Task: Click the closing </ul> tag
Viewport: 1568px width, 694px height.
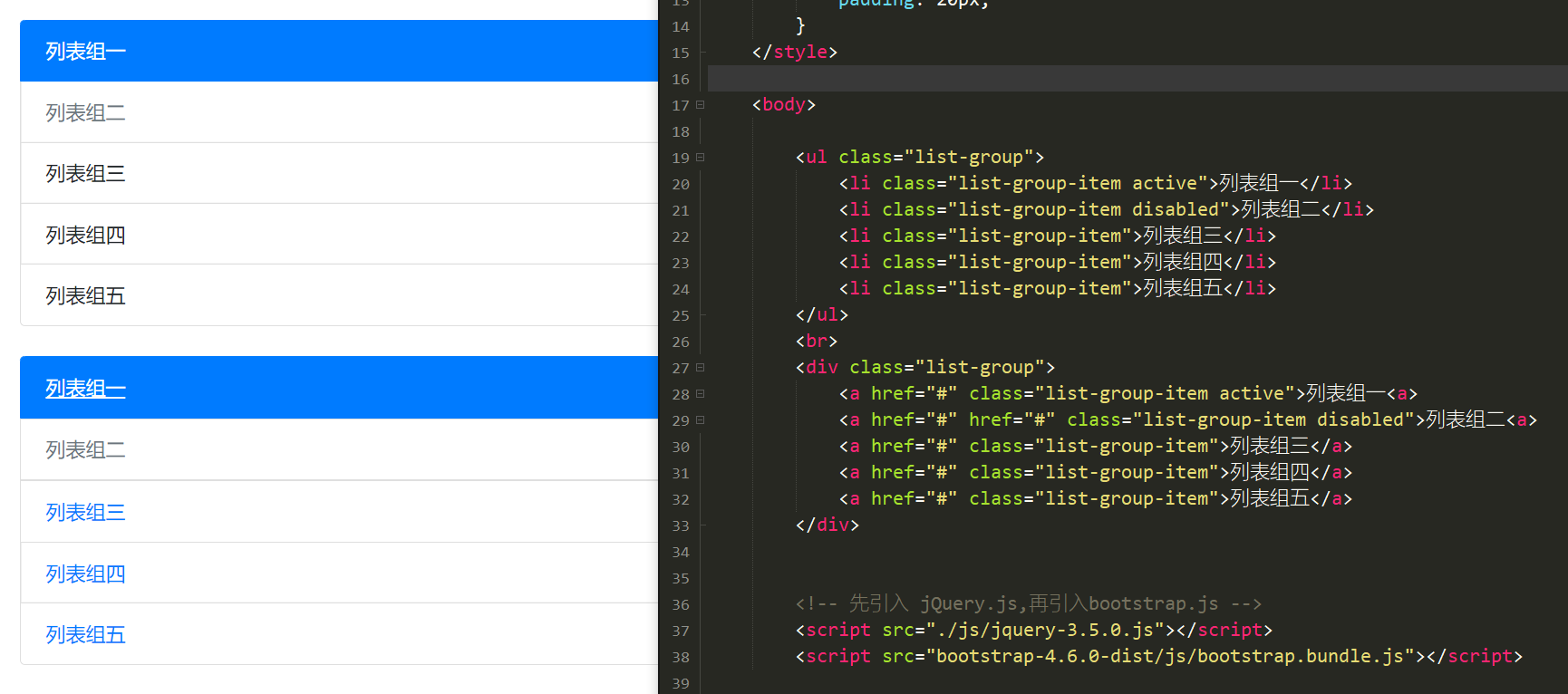Action: 822,314
